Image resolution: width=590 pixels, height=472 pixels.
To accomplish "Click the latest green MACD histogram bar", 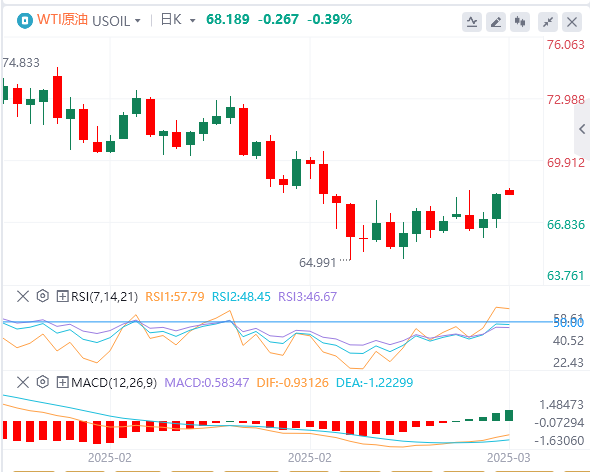I will pos(509,416).
